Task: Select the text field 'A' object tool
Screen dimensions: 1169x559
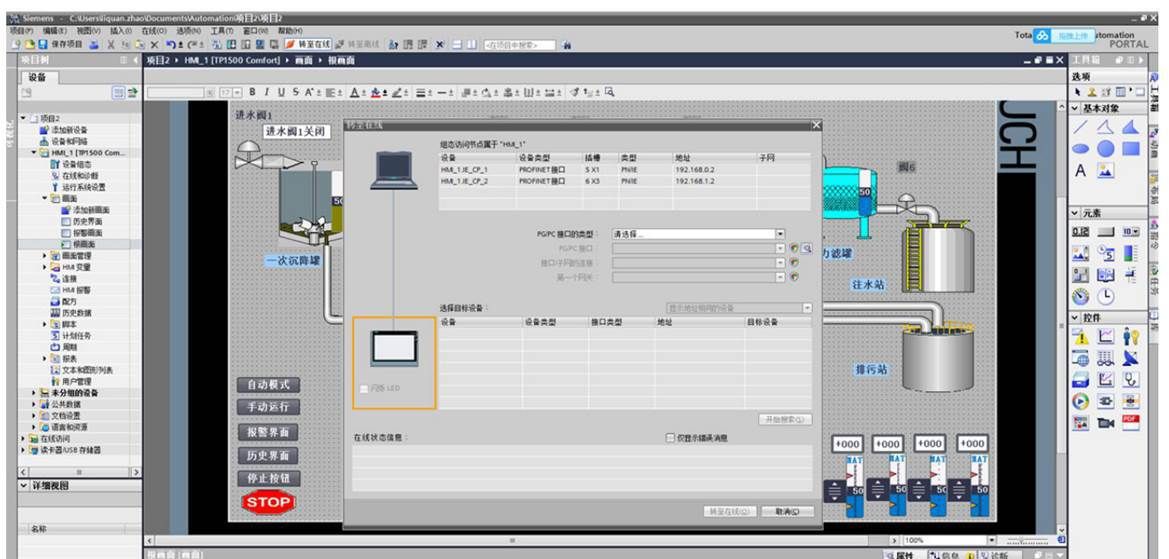Action: pos(1081,171)
